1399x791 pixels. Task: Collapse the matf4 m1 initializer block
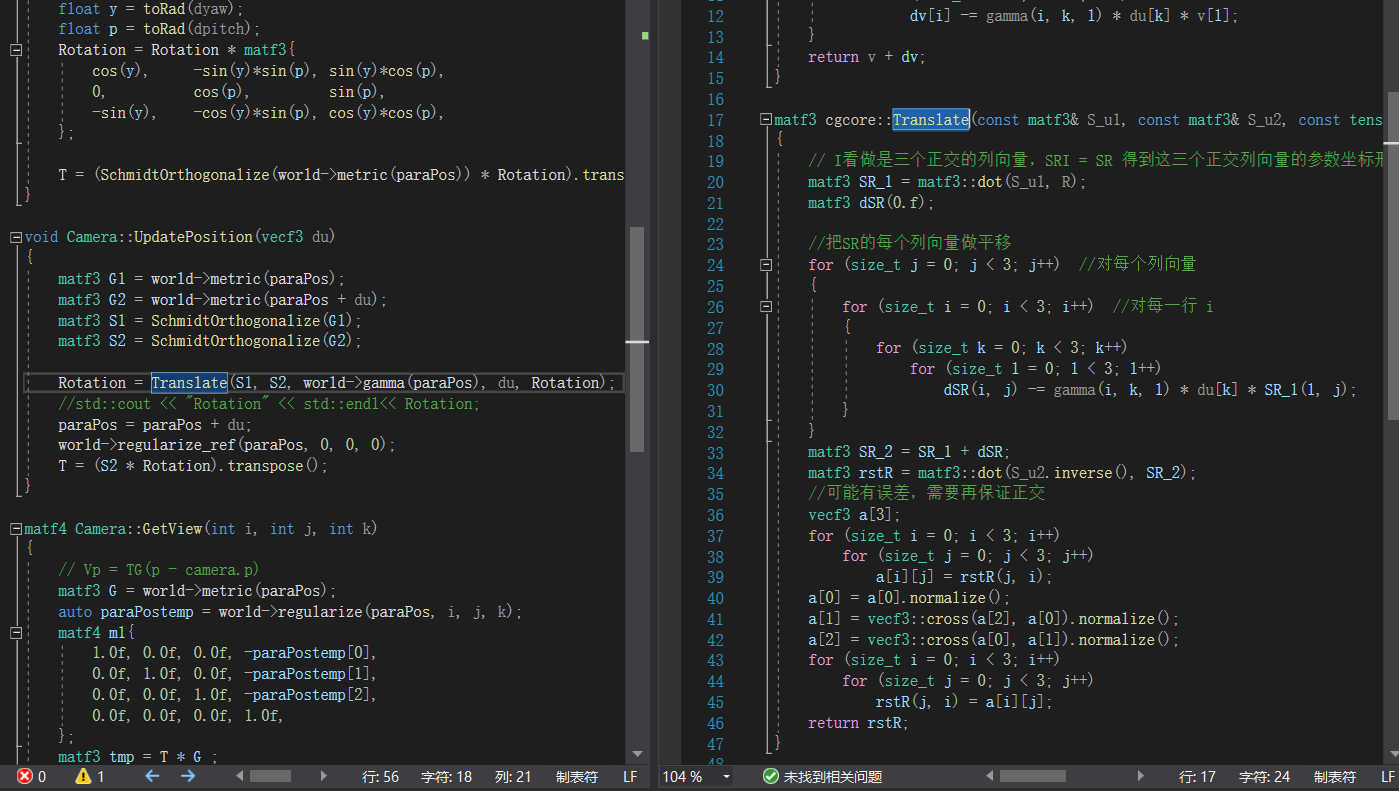point(15,633)
